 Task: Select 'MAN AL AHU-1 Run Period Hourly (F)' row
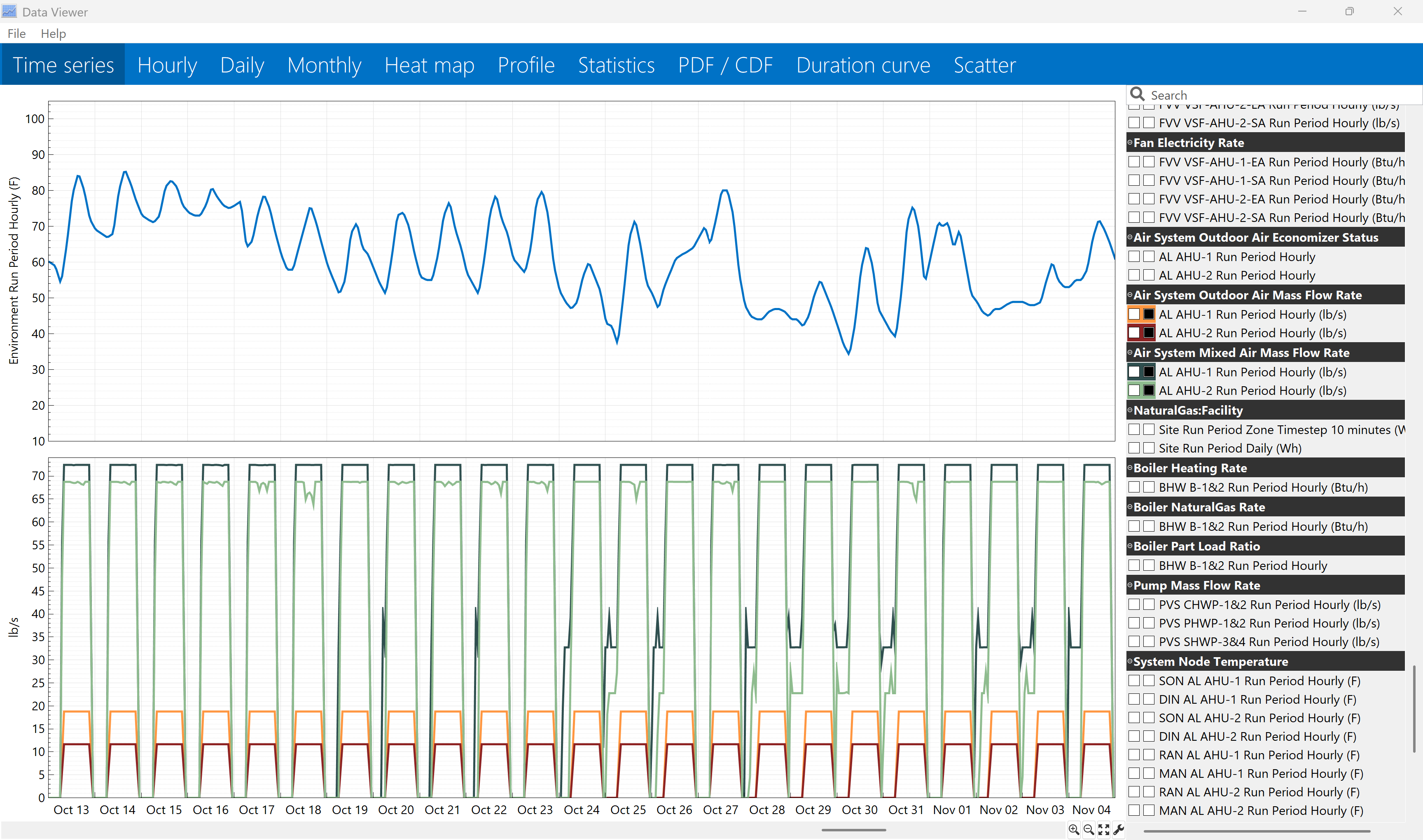1266,774
